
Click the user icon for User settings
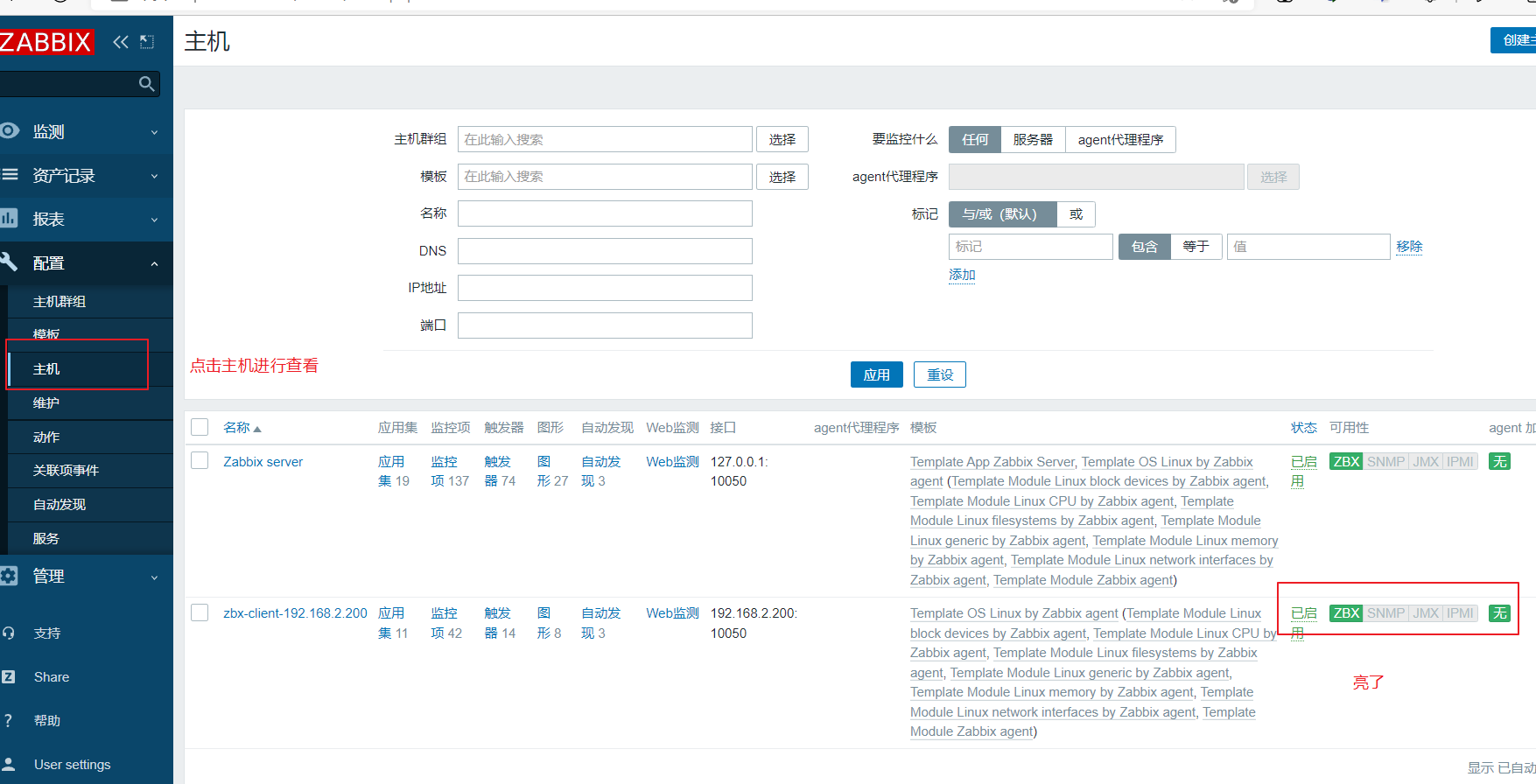(9, 764)
